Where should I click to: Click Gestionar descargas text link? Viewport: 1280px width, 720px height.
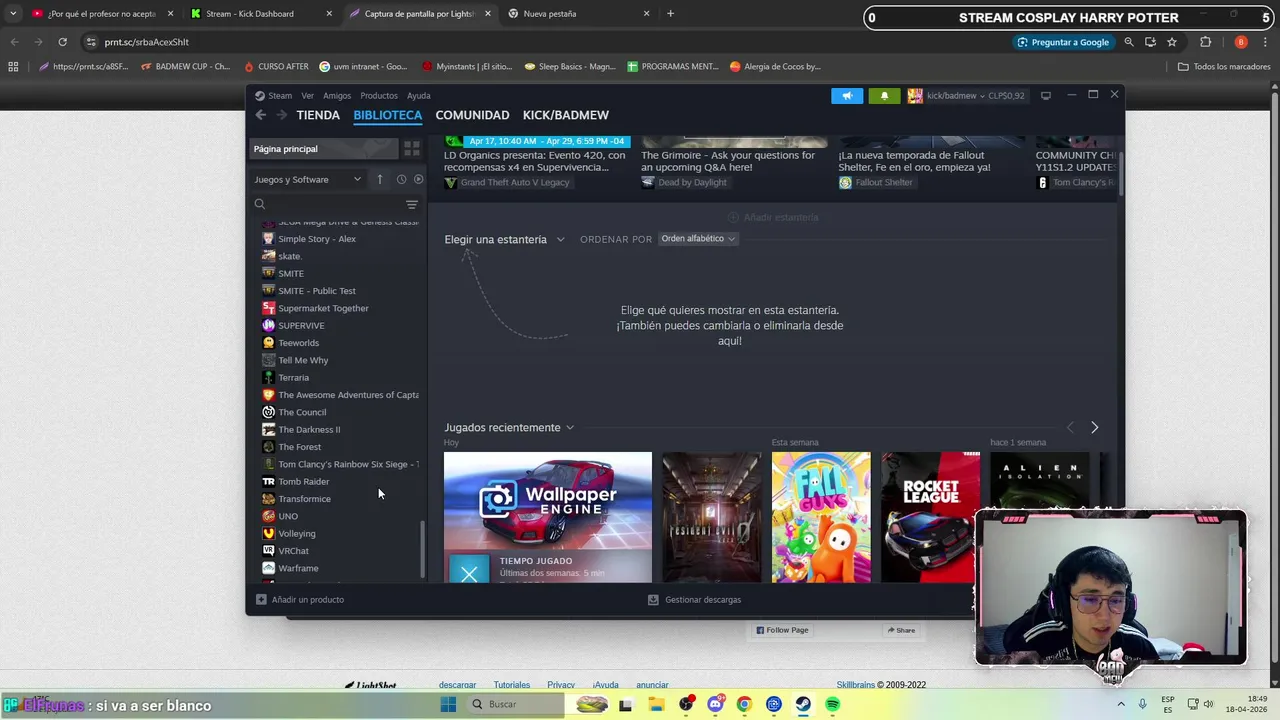click(703, 600)
